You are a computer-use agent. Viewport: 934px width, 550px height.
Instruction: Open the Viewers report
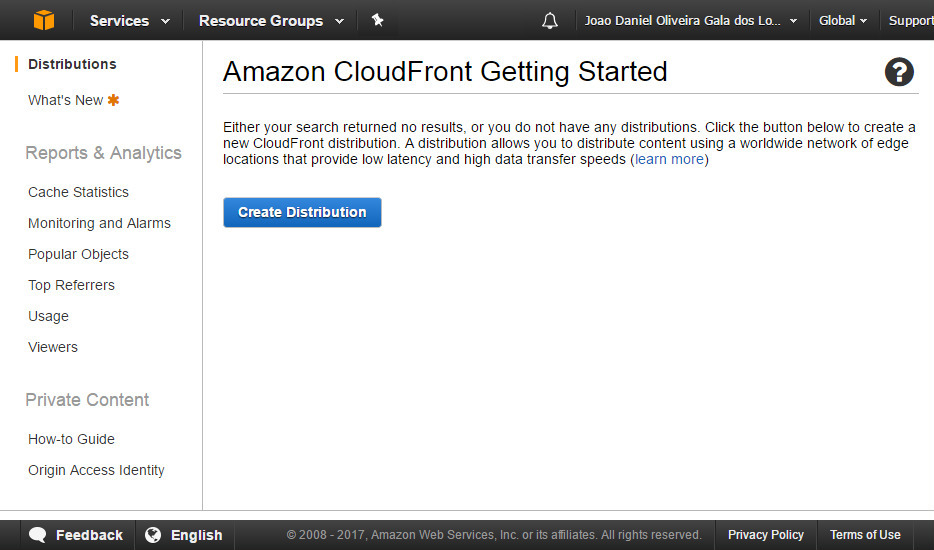(52, 347)
